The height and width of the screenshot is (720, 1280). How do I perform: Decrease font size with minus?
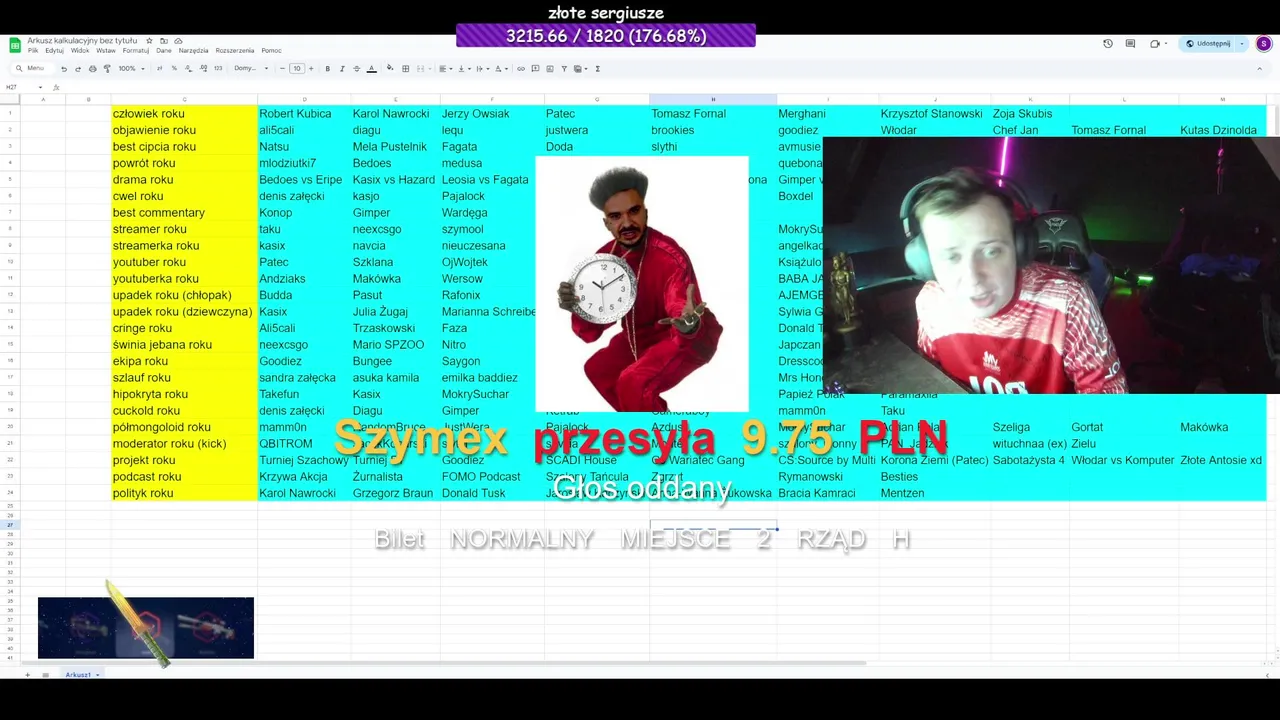[x=283, y=69]
